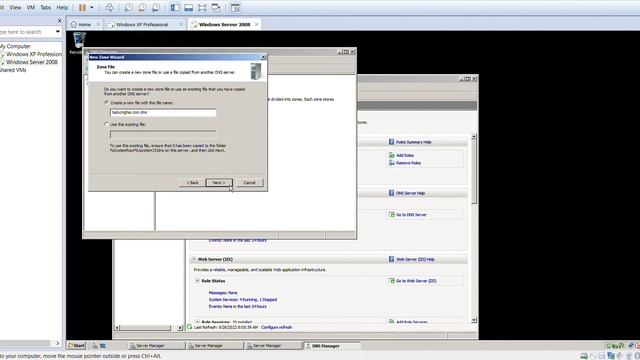
Task: Click the Server Manager vertical scrollbar
Action: 474,171
